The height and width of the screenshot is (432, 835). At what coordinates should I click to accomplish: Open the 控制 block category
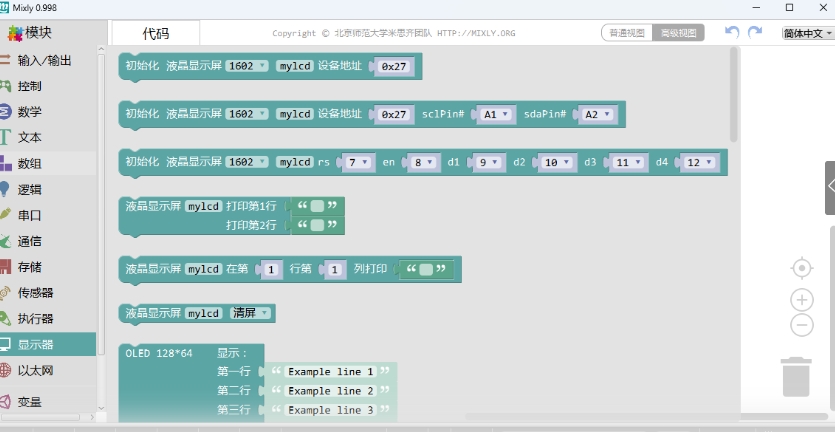pyautogui.click(x=30, y=86)
